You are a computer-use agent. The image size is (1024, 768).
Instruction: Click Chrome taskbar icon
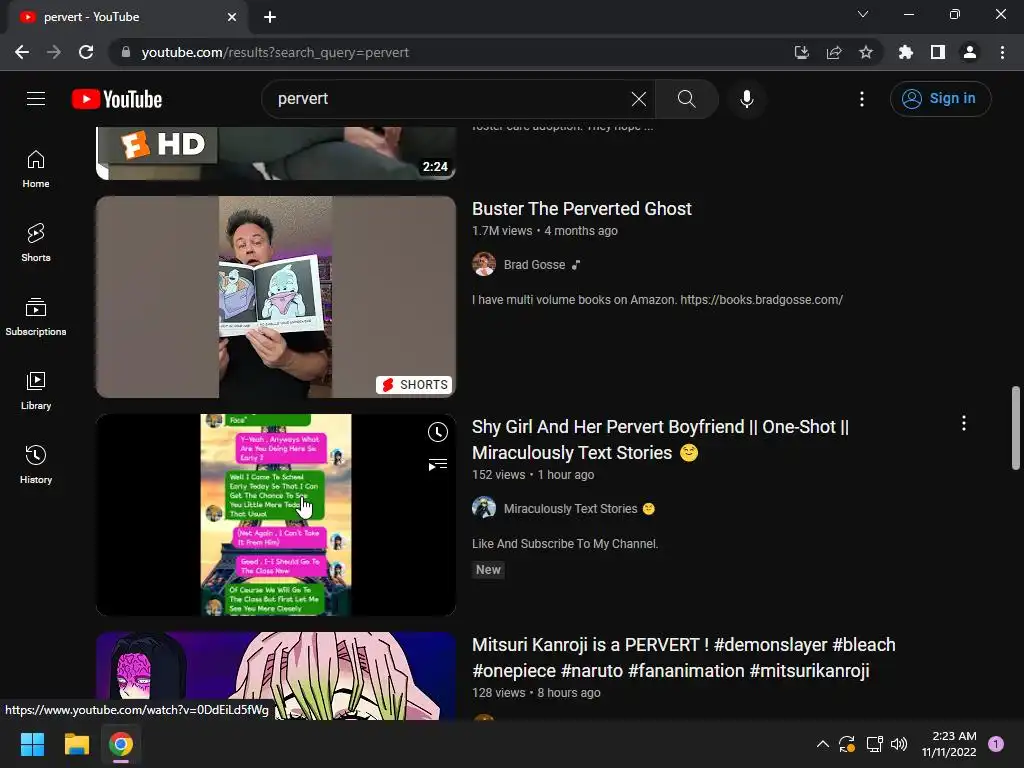(x=121, y=744)
